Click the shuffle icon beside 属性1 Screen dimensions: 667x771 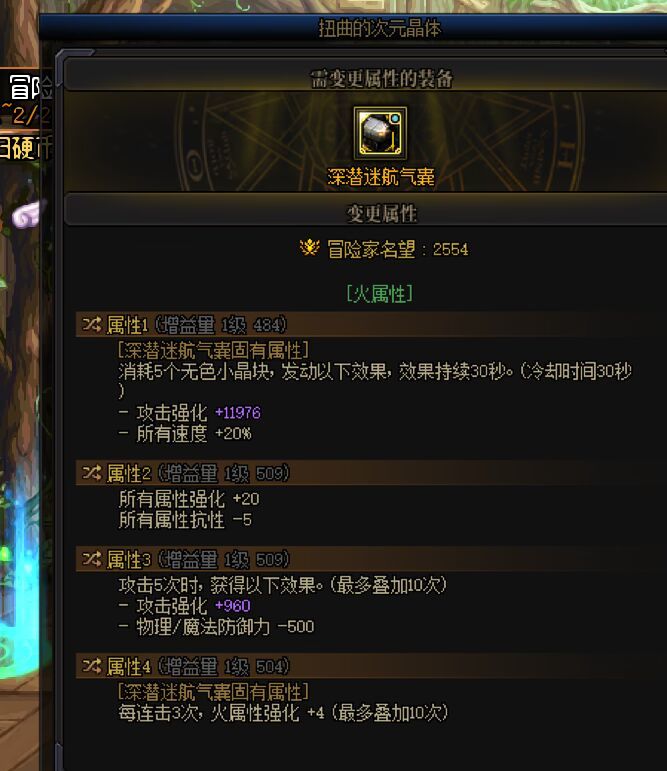[91, 324]
